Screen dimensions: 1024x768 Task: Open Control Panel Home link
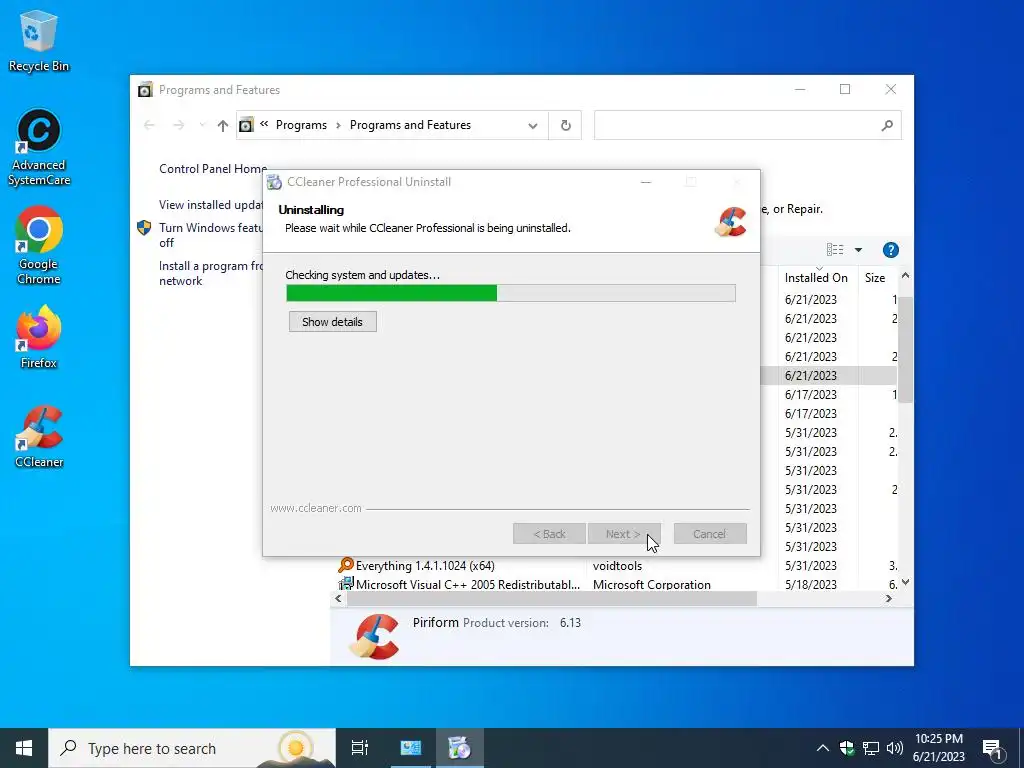coord(212,168)
